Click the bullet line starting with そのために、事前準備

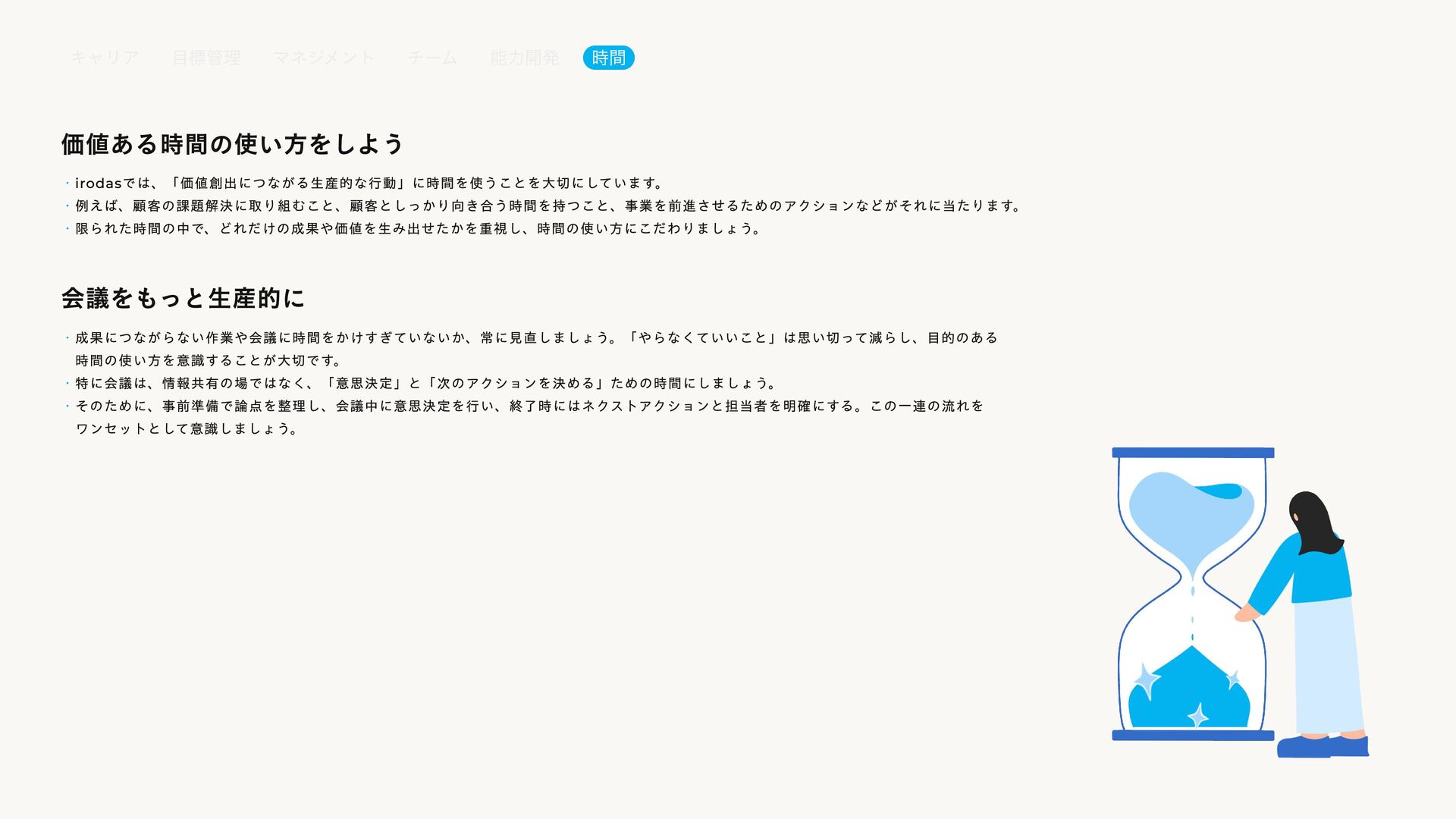click(529, 406)
